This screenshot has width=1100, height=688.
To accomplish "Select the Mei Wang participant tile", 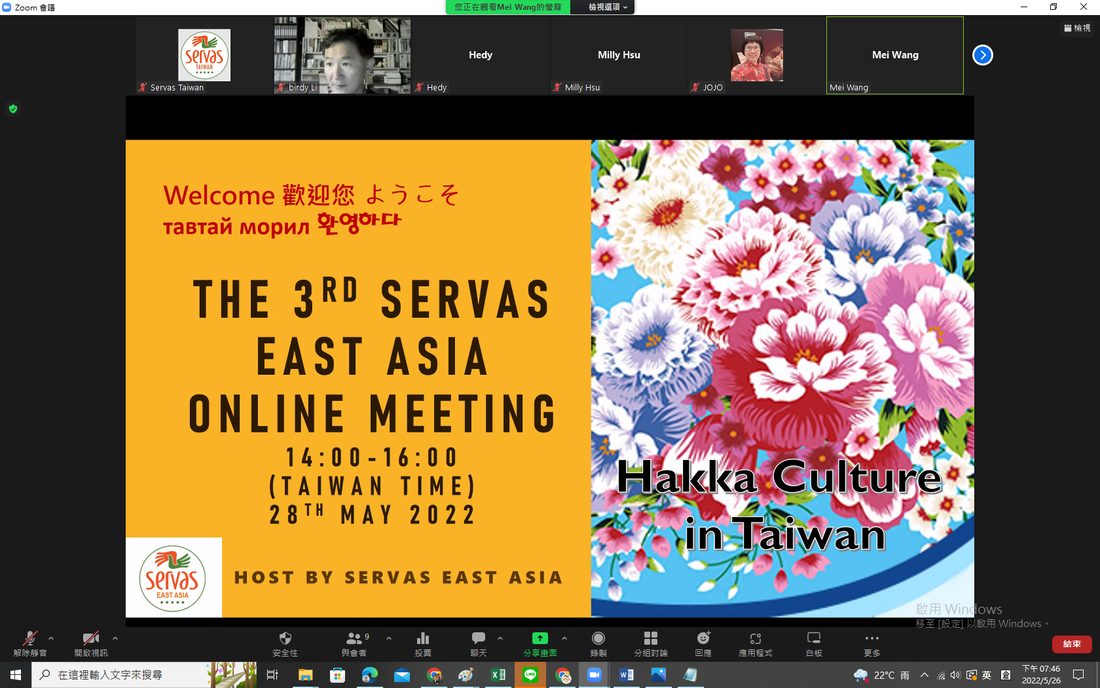I will 895,55.
